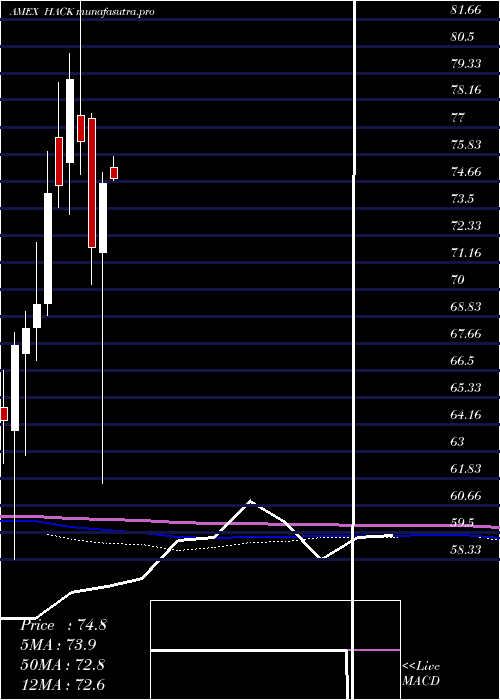Viewport: 500px width, 700px height.
Task: Click the <<Live MACD label
Action: [x=421, y=673]
